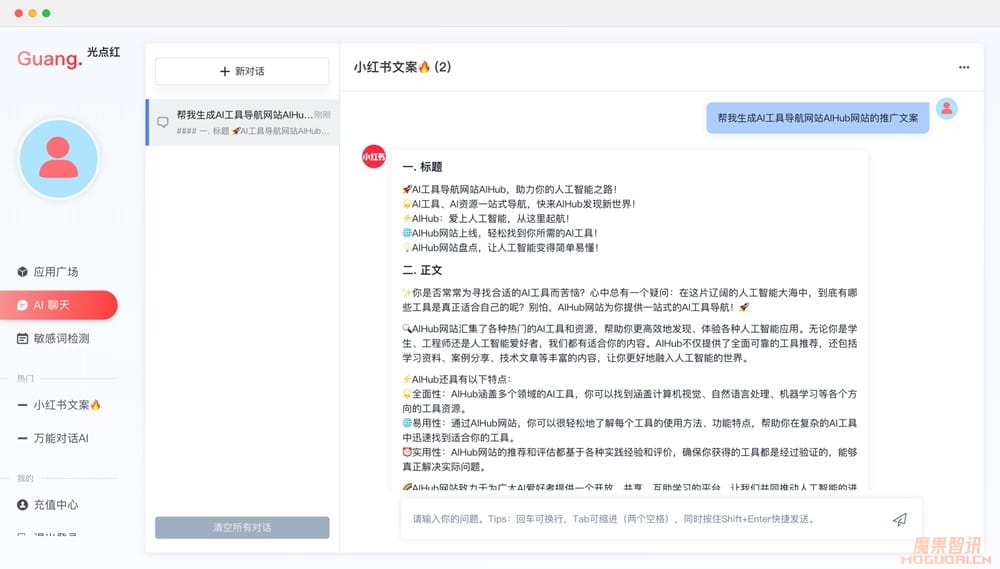This screenshot has width=1000, height=569.
Task: Click the user avatar beside the sent message
Action: point(947,108)
